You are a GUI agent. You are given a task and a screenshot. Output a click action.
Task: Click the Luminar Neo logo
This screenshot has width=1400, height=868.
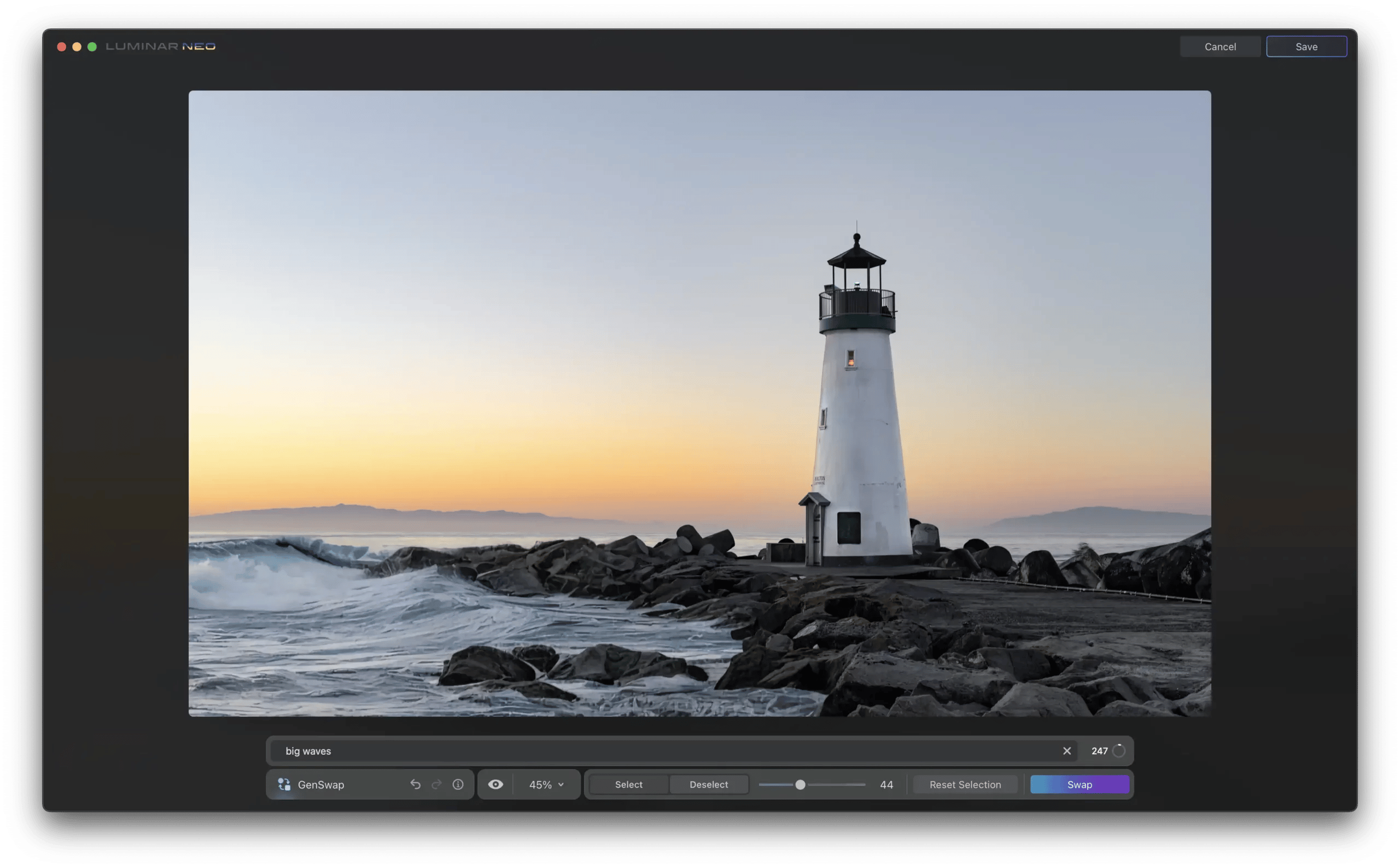click(x=160, y=46)
